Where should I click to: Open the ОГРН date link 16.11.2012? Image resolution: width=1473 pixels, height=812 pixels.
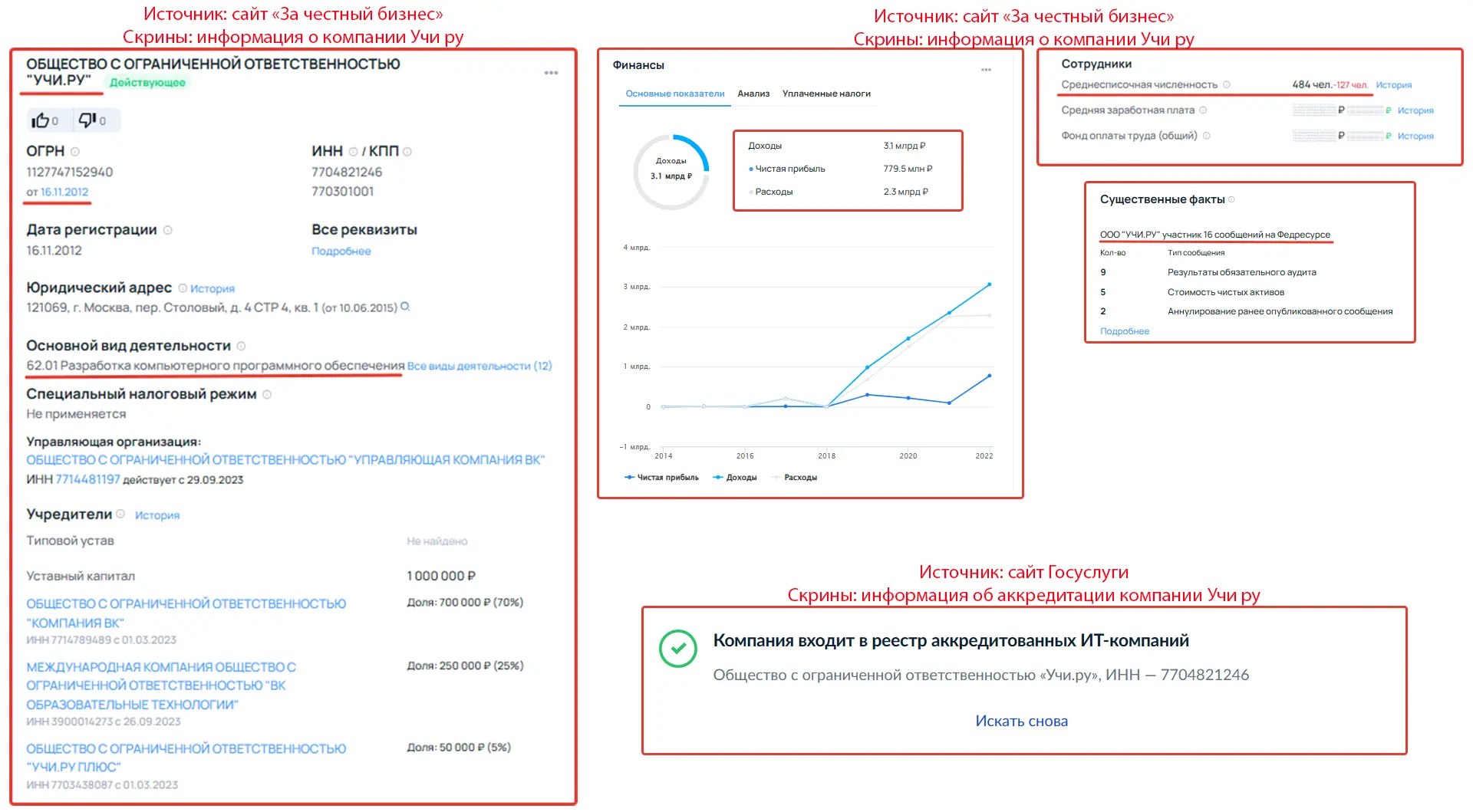tap(64, 192)
